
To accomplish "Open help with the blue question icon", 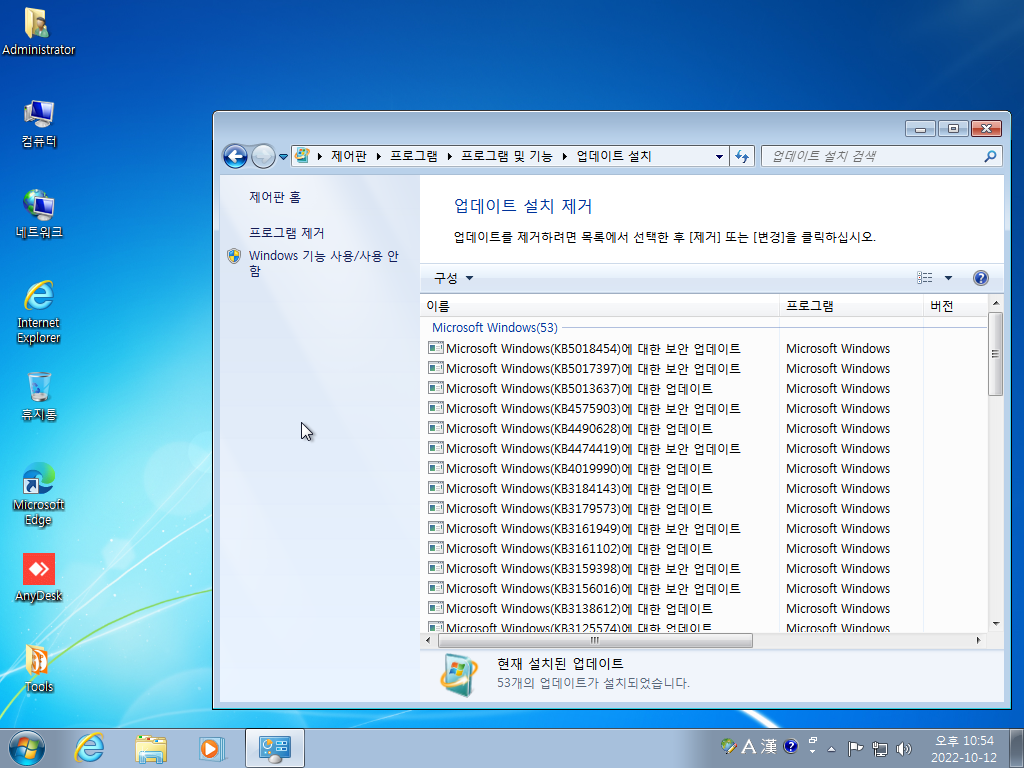I will [x=980, y=278].
